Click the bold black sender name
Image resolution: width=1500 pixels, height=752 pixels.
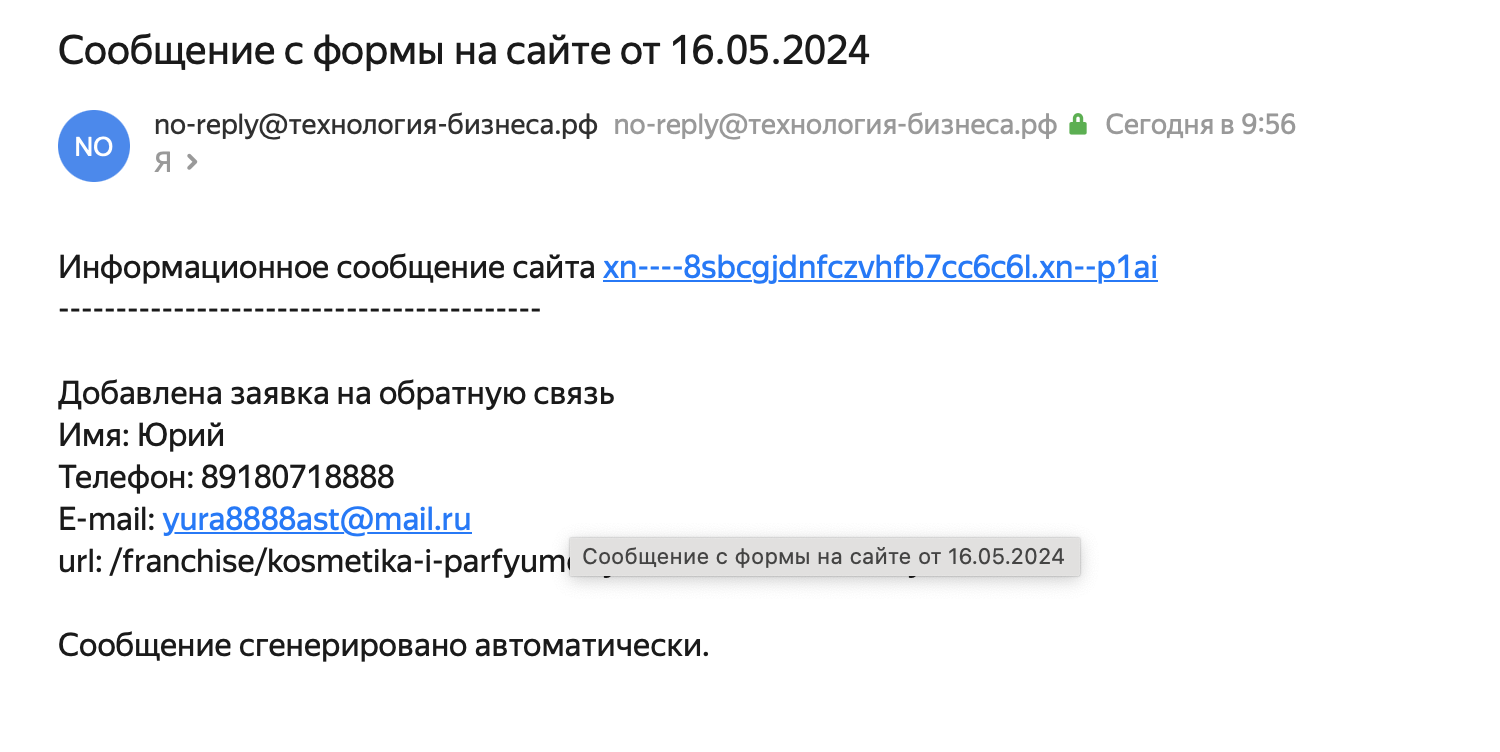(x=375, y=125)
